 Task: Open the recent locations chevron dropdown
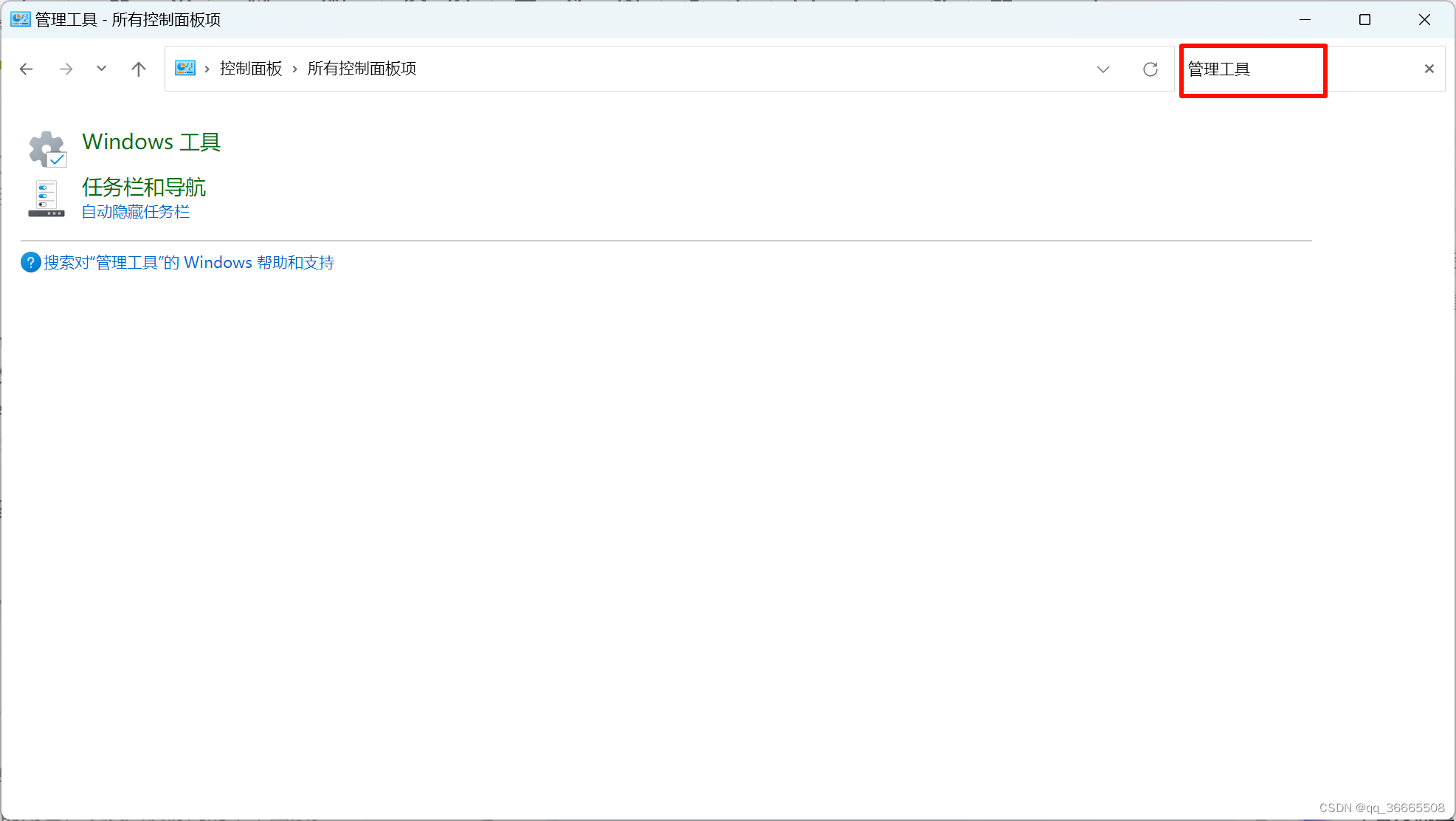pyautogui.click(x=101, y=69)
